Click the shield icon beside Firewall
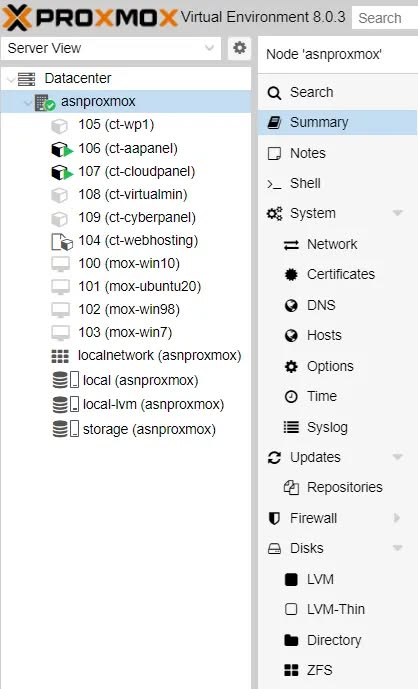The image size is (418, 689). click(274, 519)
